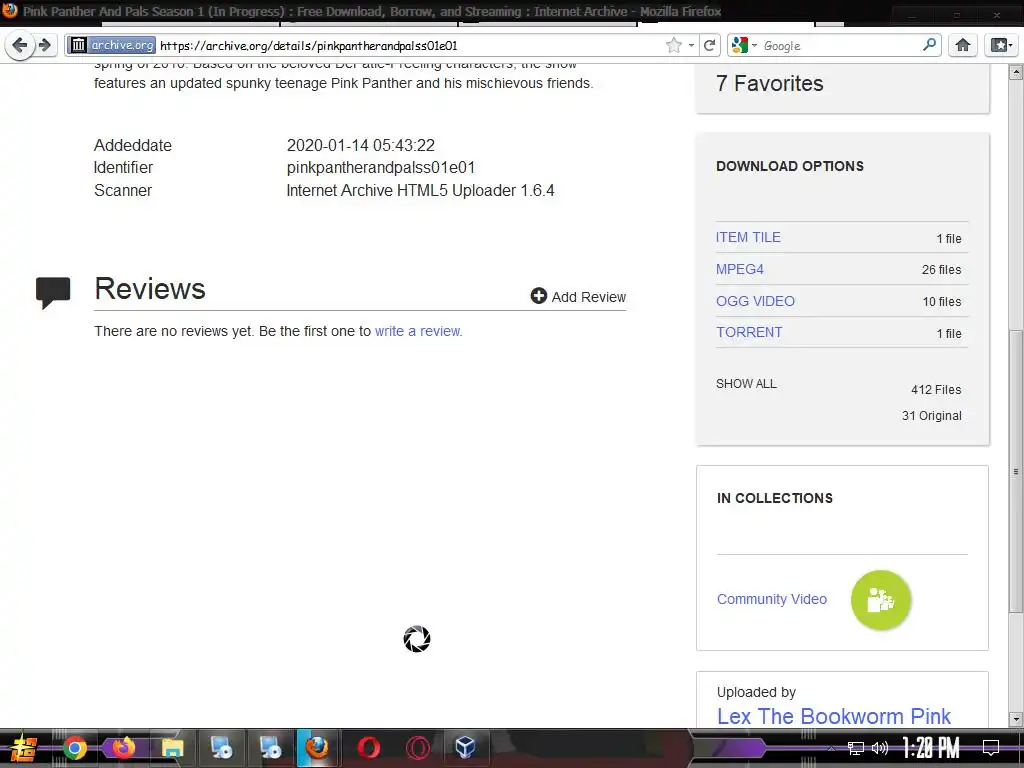
Task: Launch the solid red Opera icon
Action: (x=369, y=748)
